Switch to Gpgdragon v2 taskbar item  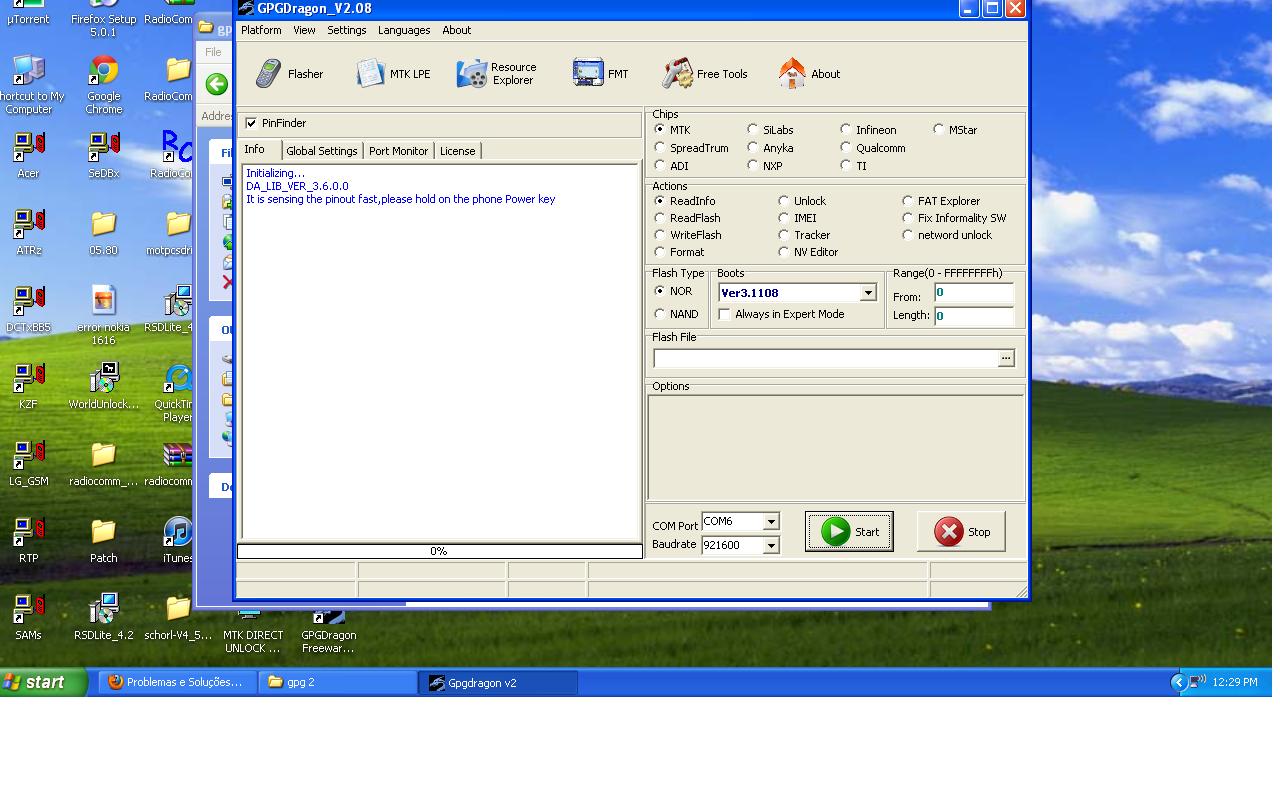497,682
